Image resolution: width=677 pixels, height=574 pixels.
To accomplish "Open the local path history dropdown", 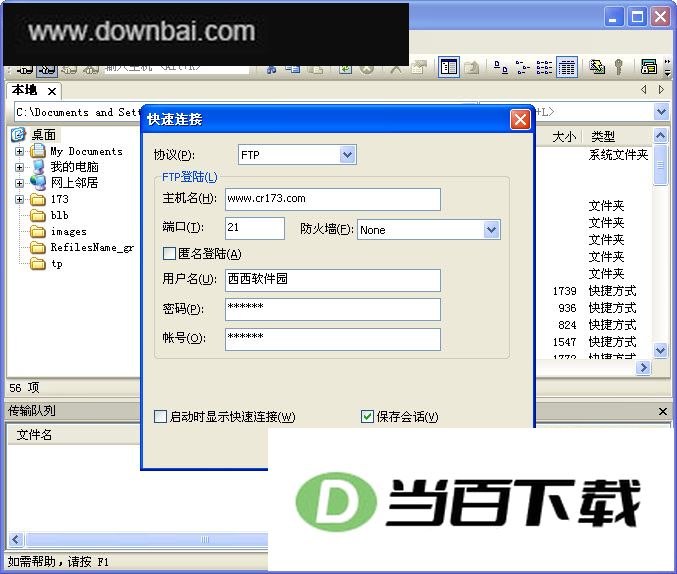I will (x=661, y=112).
